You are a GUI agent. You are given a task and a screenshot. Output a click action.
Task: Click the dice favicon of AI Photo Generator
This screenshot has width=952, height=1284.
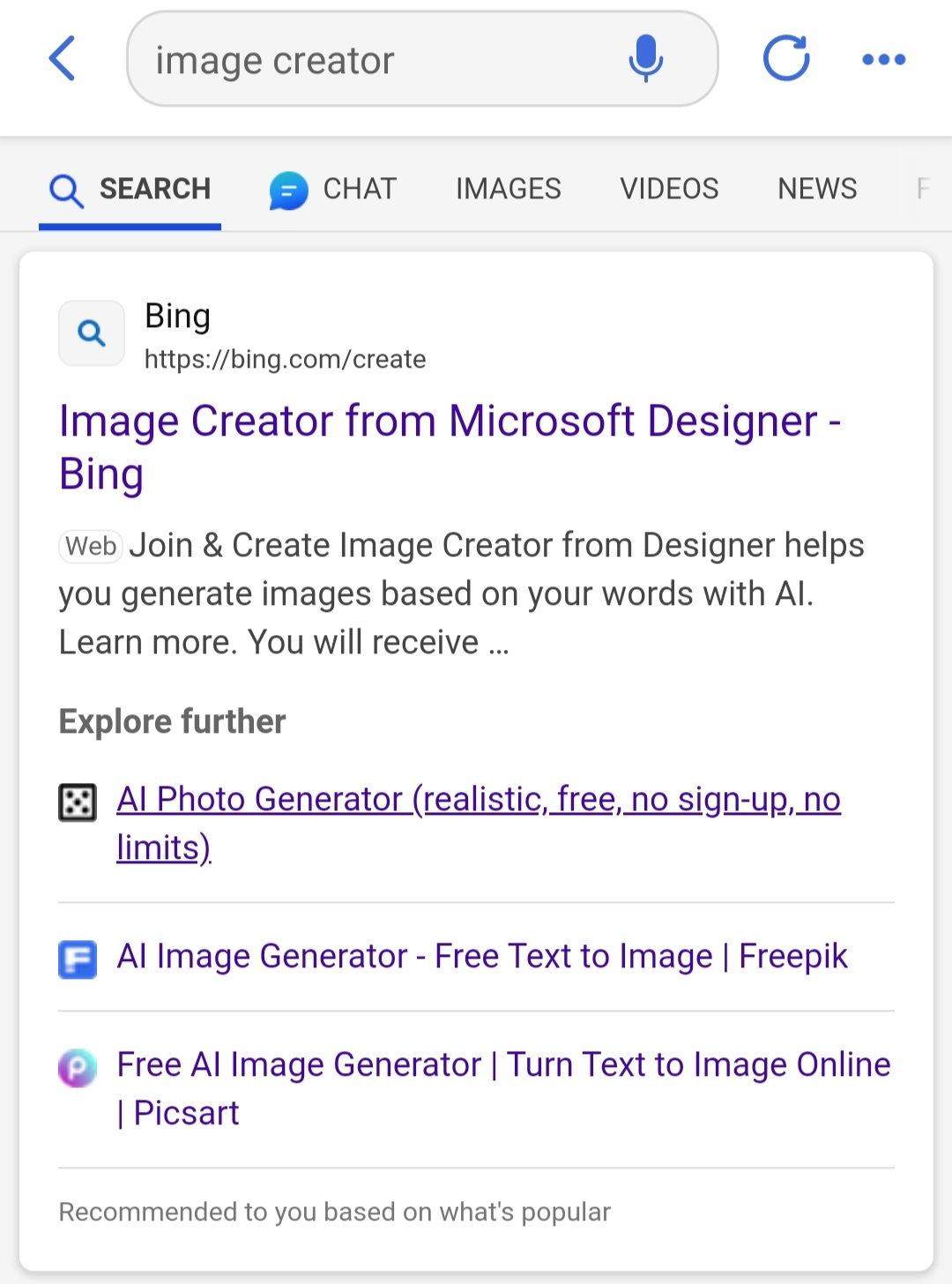pyautogui.click(x=77, y=802)
